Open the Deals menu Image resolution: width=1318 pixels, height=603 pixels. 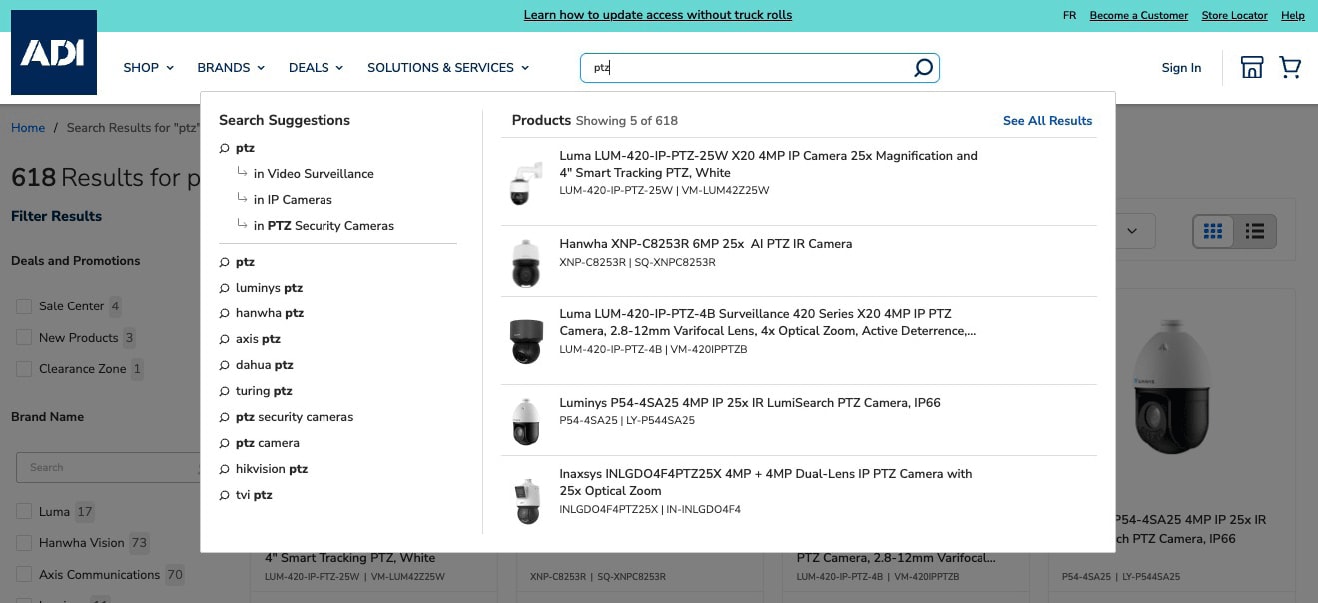coord(316,68)
